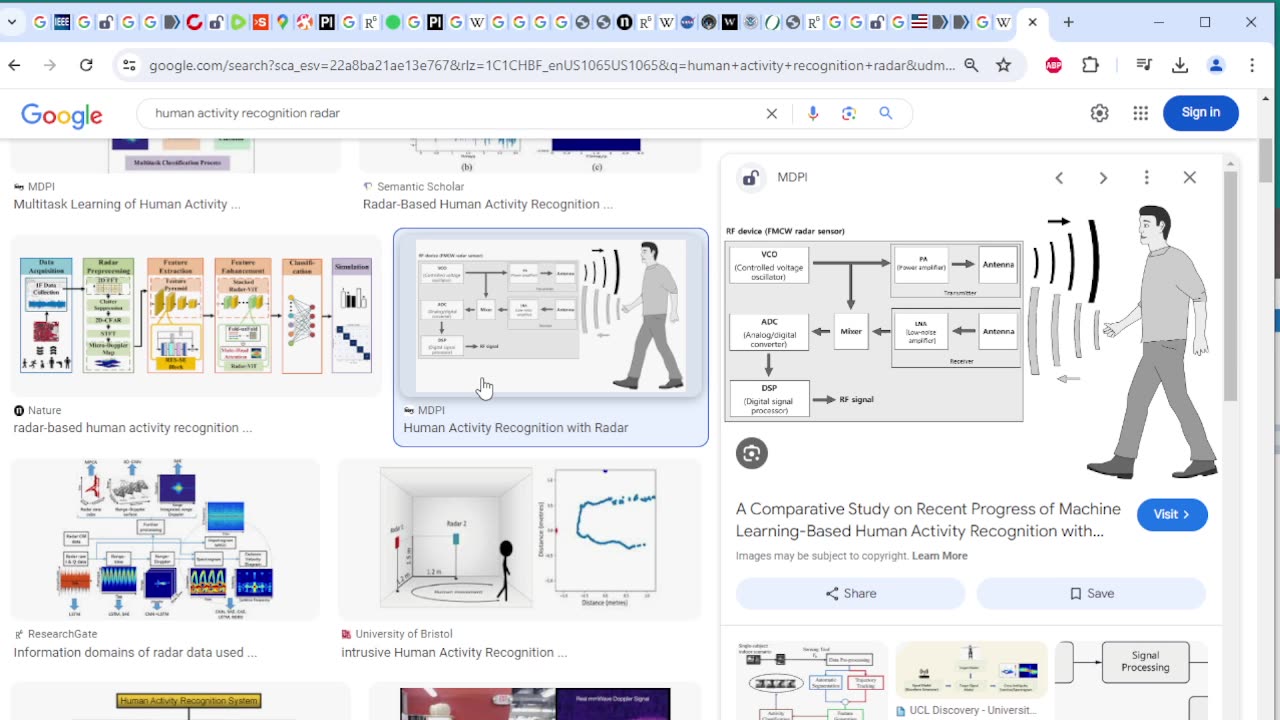Open the Chrome downloads icon
The width and height of the screenshot is (1280, 720).
(1180, 65)
